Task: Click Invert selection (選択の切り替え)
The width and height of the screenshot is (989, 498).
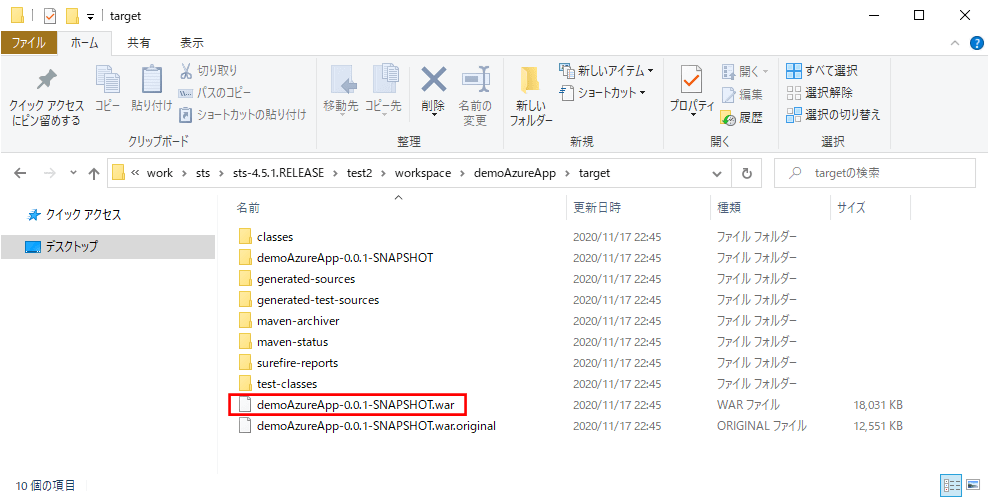Action: 833,115
